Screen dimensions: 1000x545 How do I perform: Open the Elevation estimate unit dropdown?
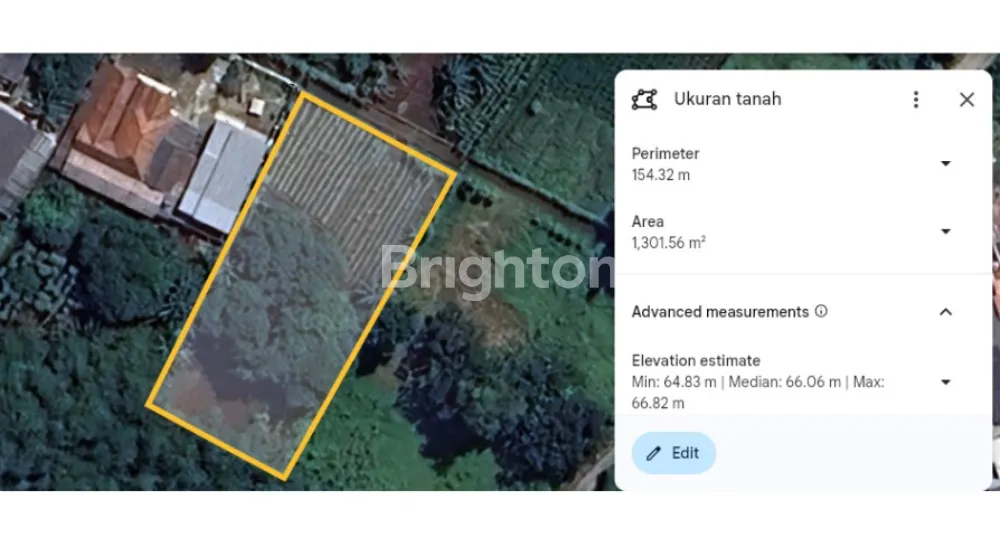click(x=945, y=382)
